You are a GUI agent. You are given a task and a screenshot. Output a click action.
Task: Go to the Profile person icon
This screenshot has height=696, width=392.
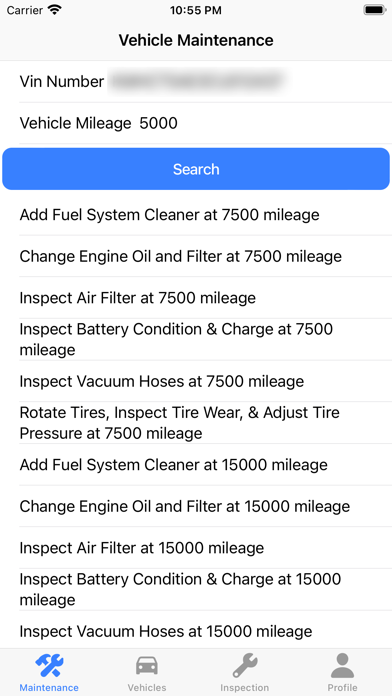point(342,666)
